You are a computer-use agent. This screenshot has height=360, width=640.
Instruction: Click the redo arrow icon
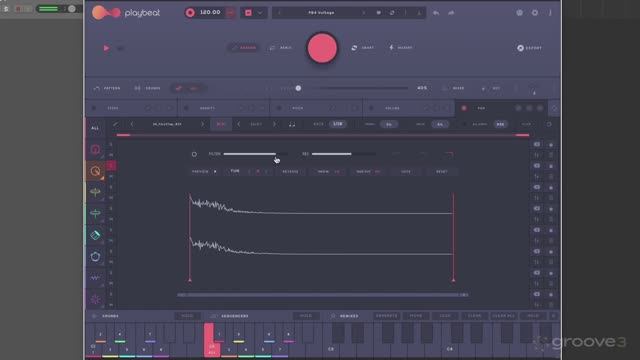coord(451,13)
